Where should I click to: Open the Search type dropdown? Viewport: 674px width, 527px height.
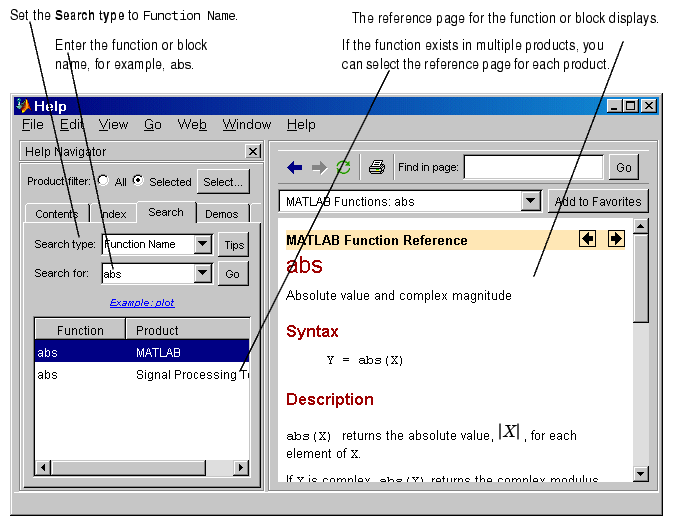[202, 244]
